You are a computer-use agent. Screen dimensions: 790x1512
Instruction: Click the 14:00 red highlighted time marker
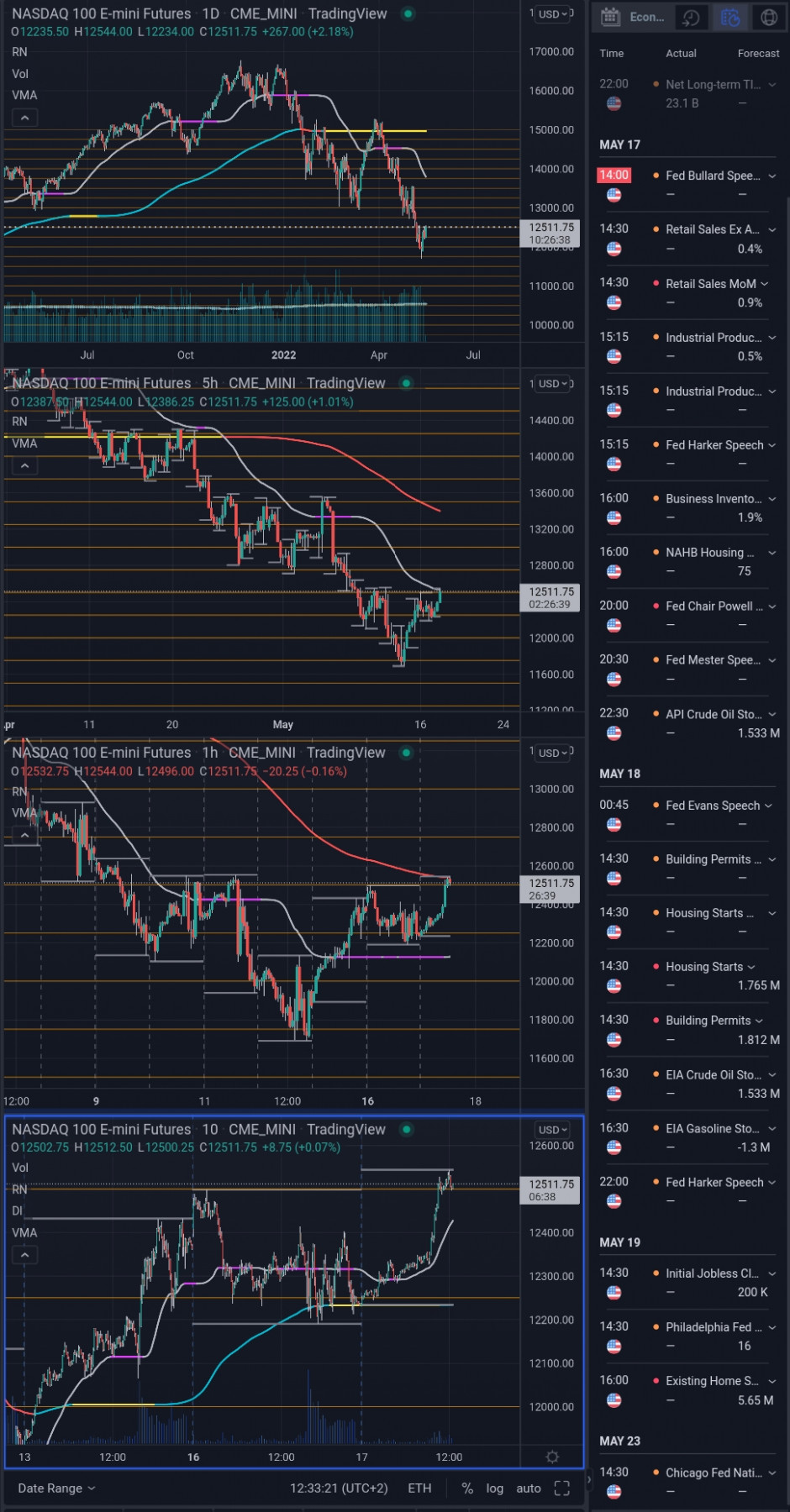614,175
